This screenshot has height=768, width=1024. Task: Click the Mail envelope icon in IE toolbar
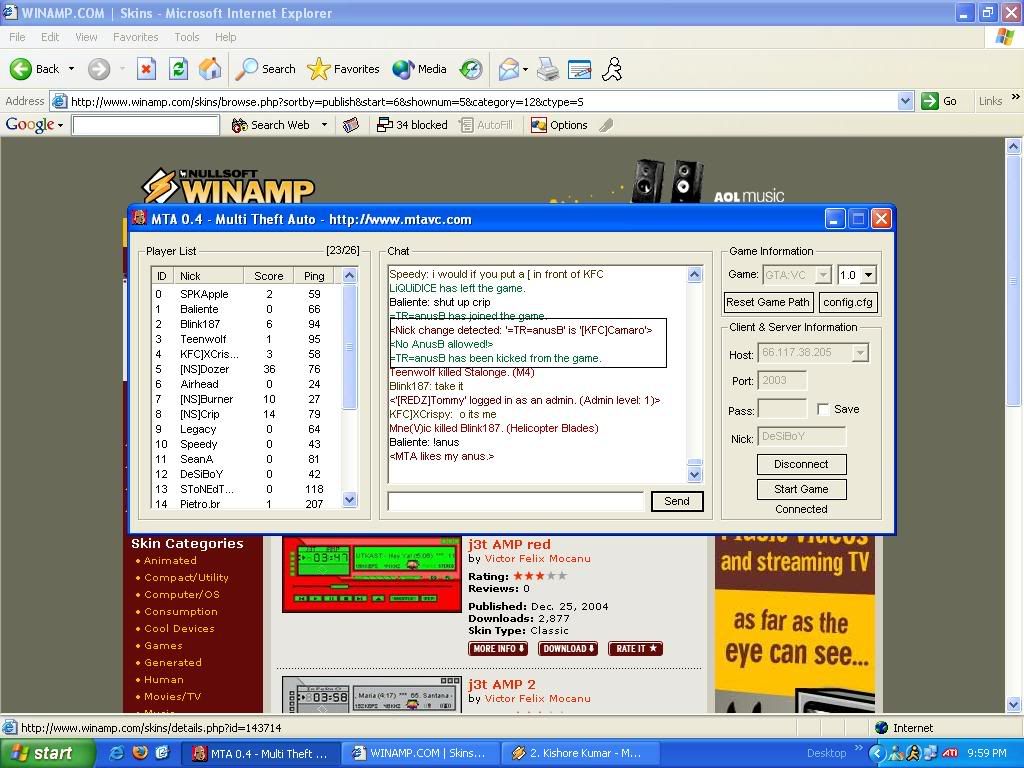[508, 69]
